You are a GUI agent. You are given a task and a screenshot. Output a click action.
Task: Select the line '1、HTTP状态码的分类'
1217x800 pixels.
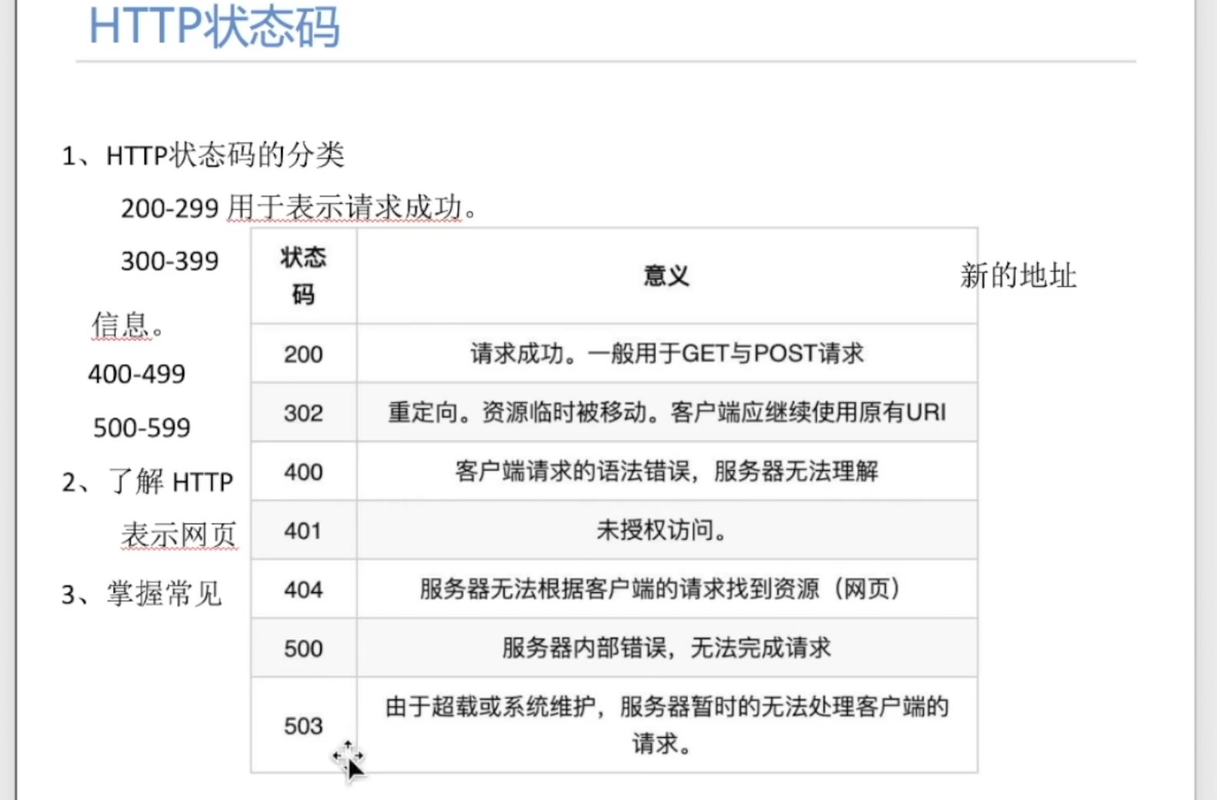(204, 156)
